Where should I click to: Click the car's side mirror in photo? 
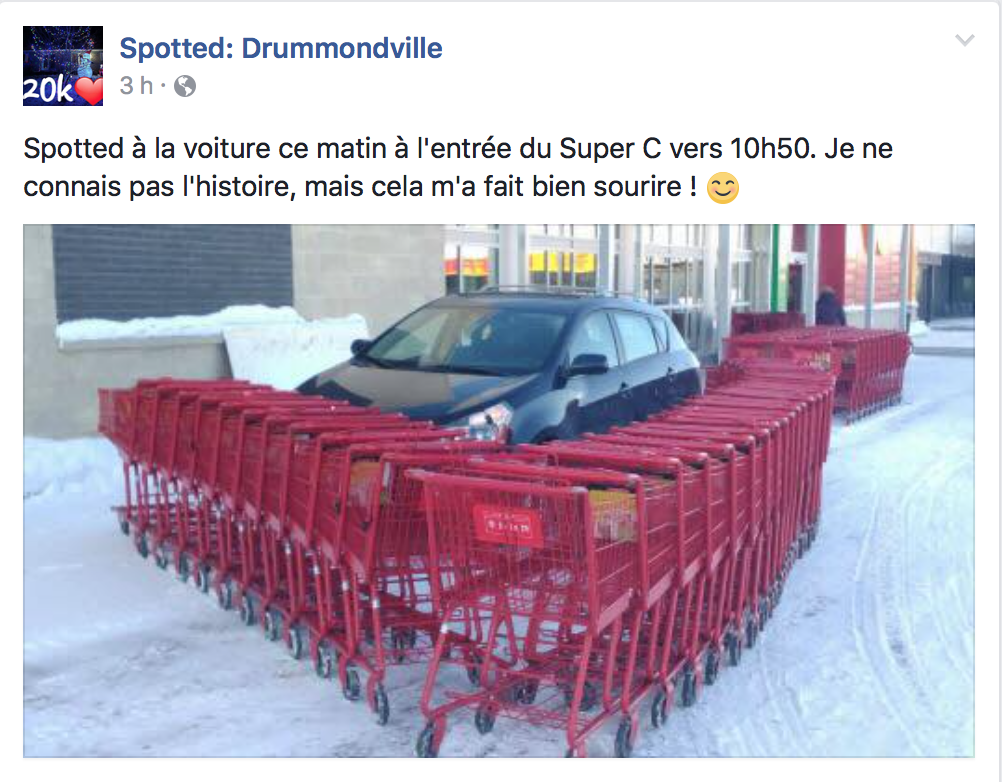click(587, 365)
